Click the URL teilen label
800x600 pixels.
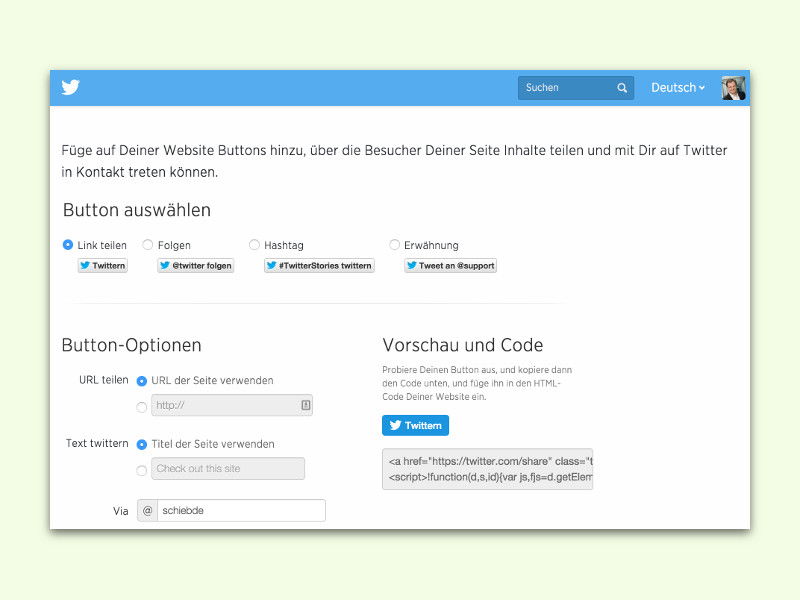coord(104,380)
